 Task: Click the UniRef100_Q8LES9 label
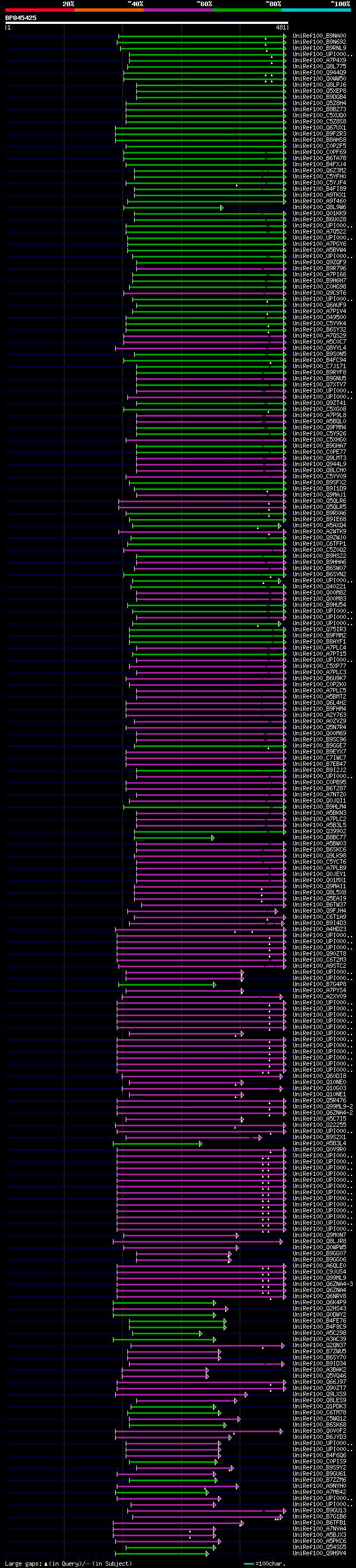(319, 1400)
